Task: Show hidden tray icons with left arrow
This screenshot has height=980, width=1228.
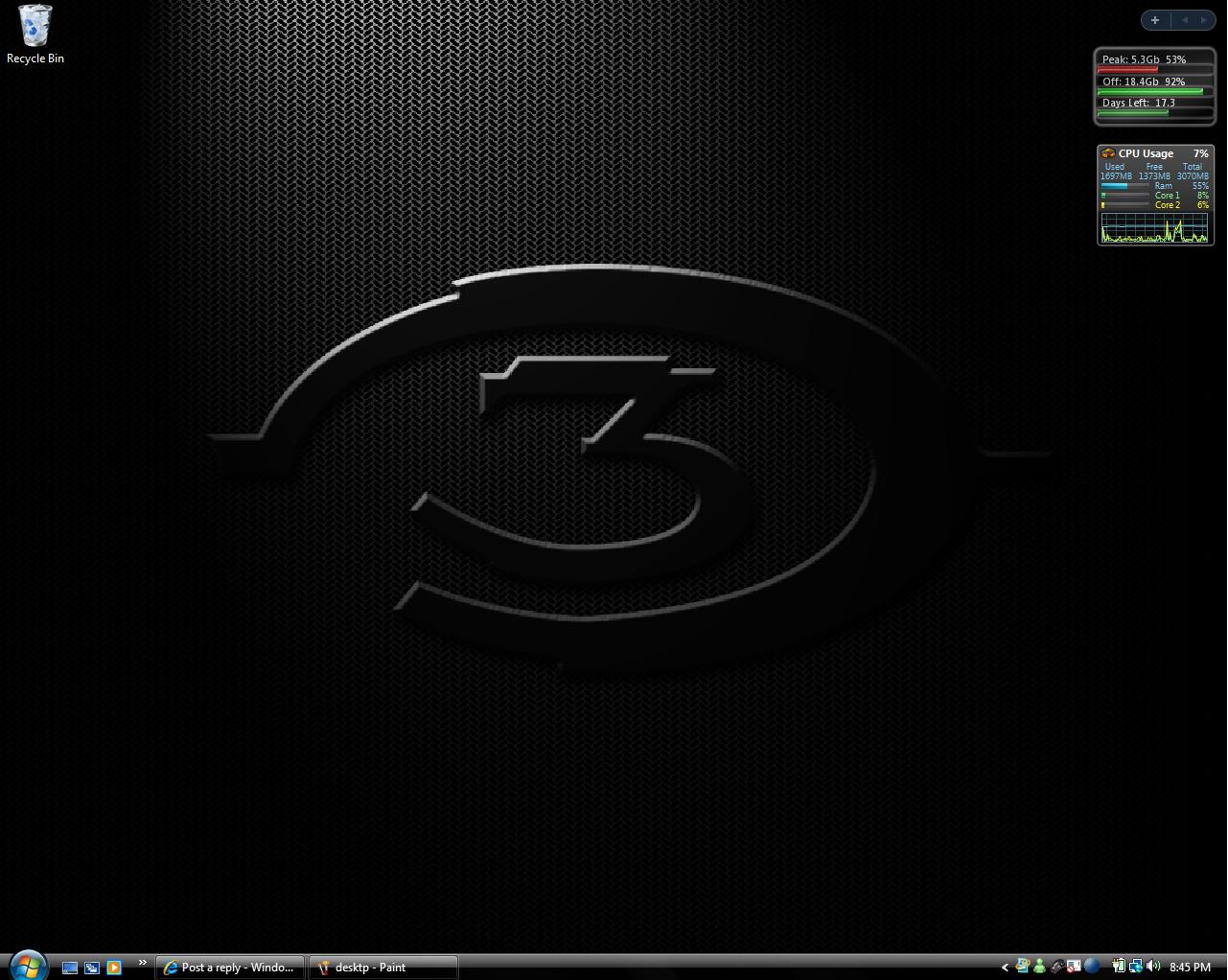Action: click(1005, 968)
